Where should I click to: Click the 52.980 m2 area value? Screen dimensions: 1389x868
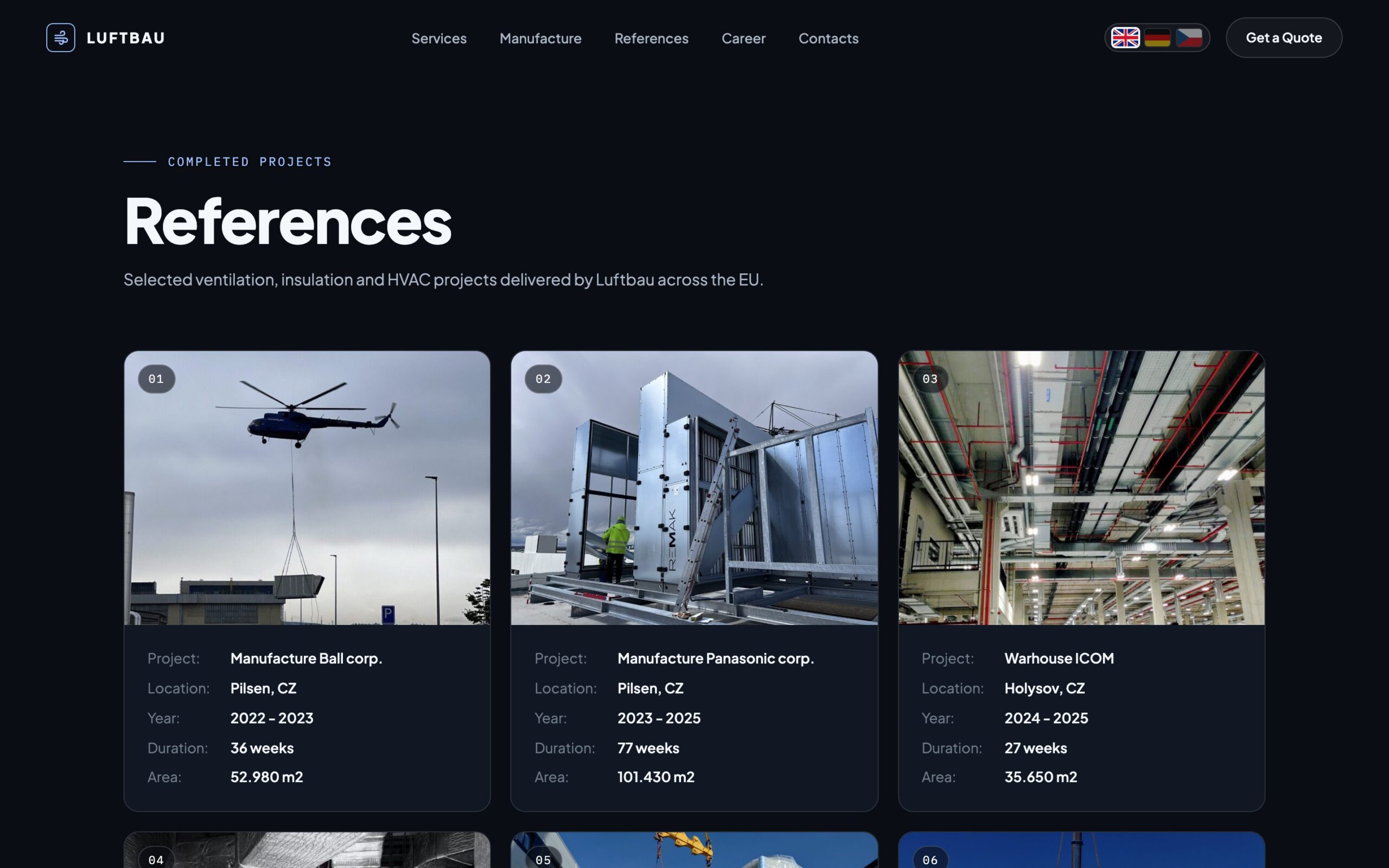tap(266, 777)
